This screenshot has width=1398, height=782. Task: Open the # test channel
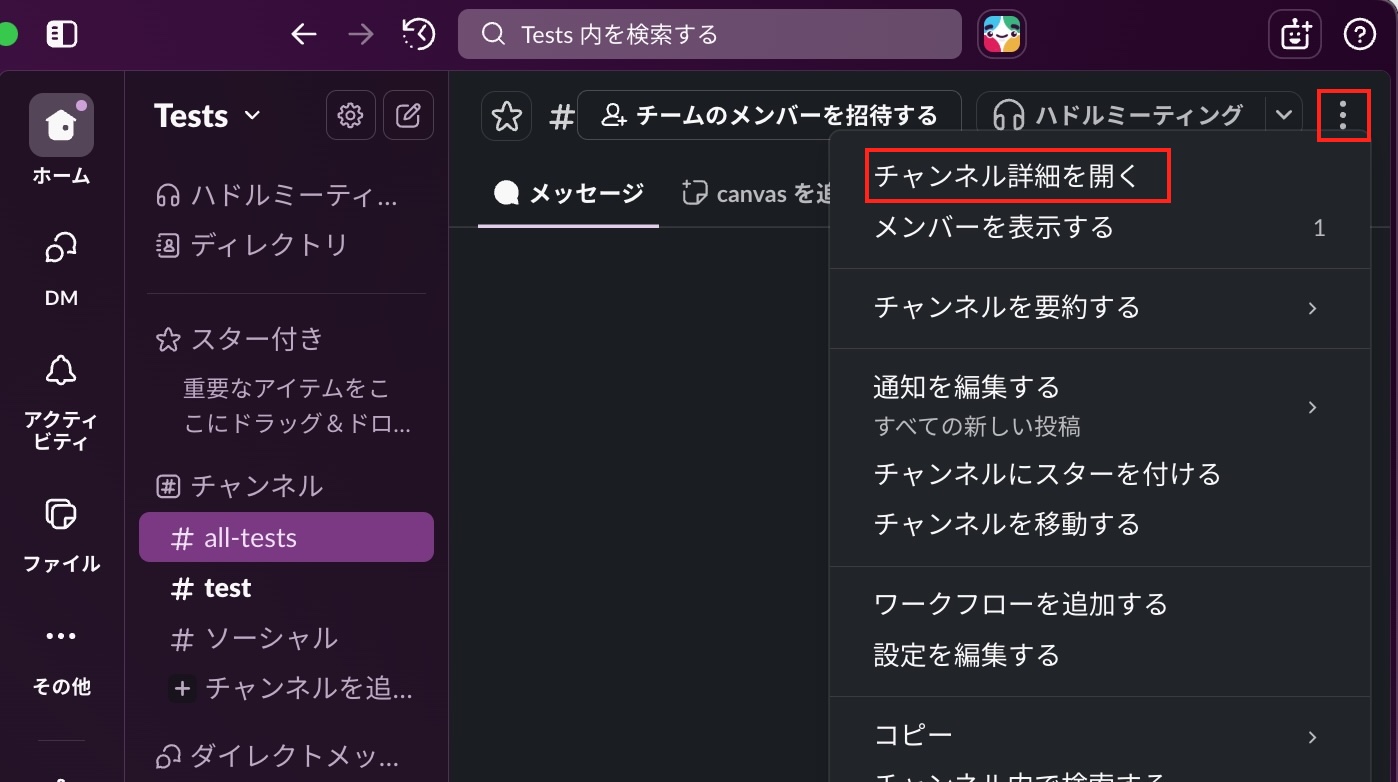pyautogui.click(x=227, y=588)
